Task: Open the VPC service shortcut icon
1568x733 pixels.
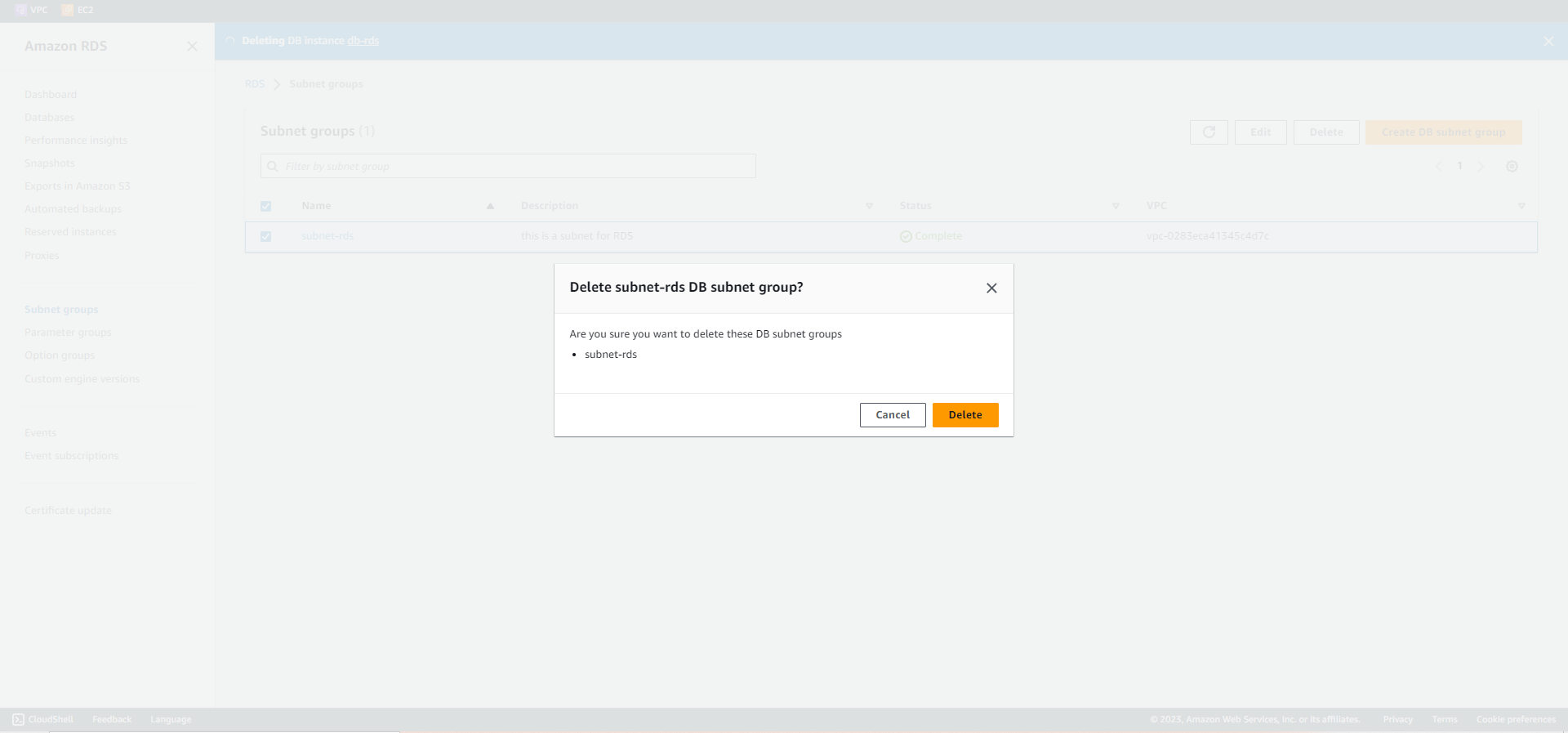Action: pyautogui.click(x=21, y=10)
